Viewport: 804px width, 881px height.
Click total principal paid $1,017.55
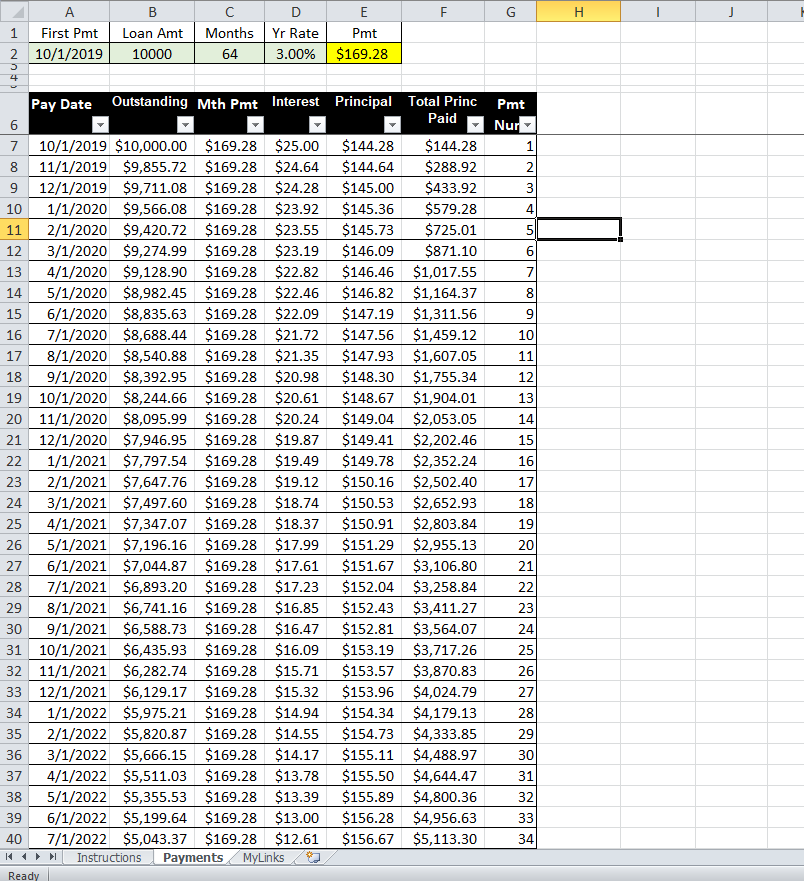point(443,272)
